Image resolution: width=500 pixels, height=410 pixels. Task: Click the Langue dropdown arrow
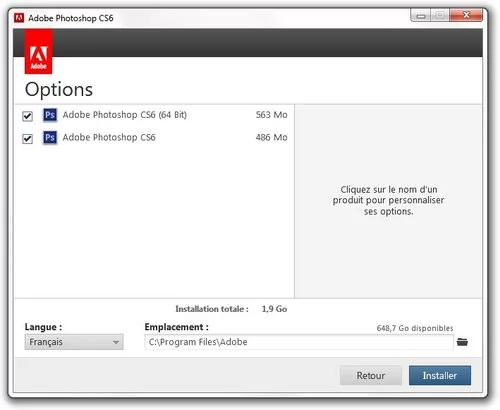116,342
